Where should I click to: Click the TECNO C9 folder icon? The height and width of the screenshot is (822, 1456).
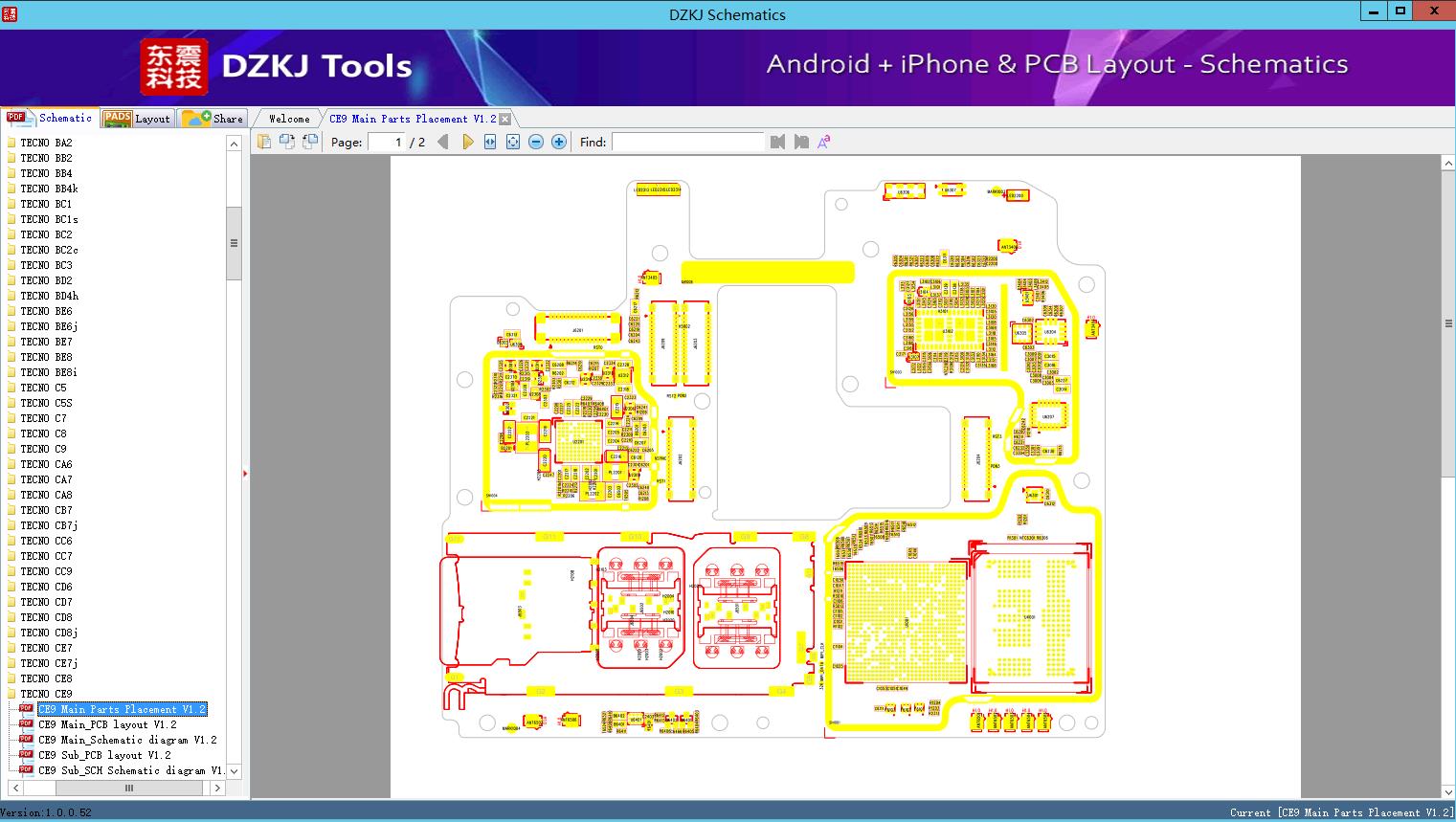tap(11, 449)
